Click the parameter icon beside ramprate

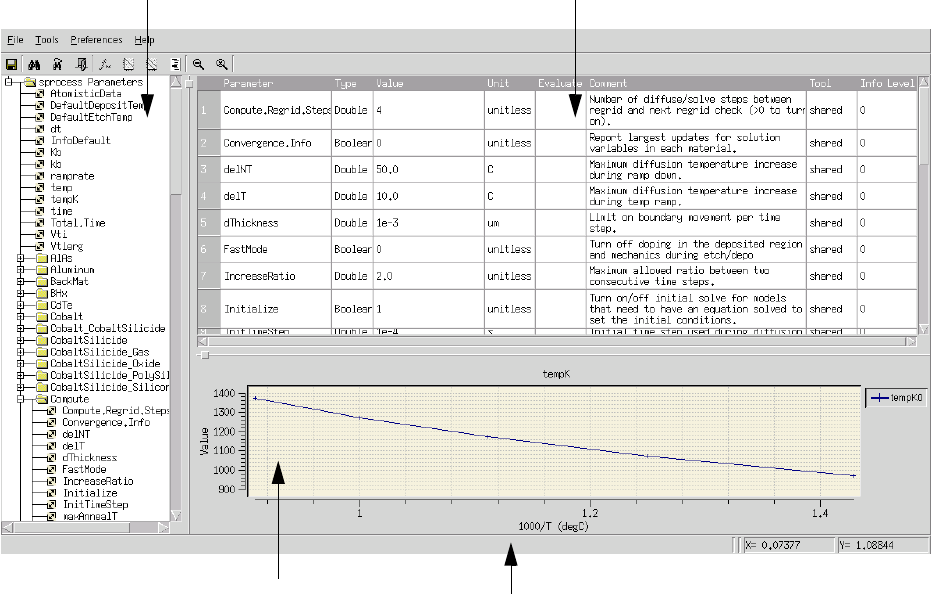40,176
